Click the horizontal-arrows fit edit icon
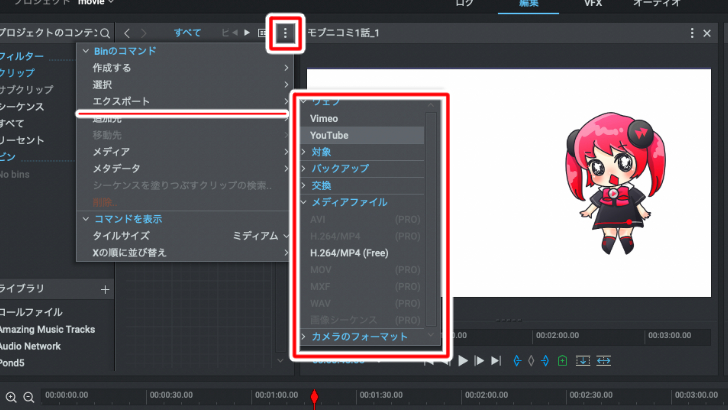The height and width of the screenshot is (410, 728). 604,361
